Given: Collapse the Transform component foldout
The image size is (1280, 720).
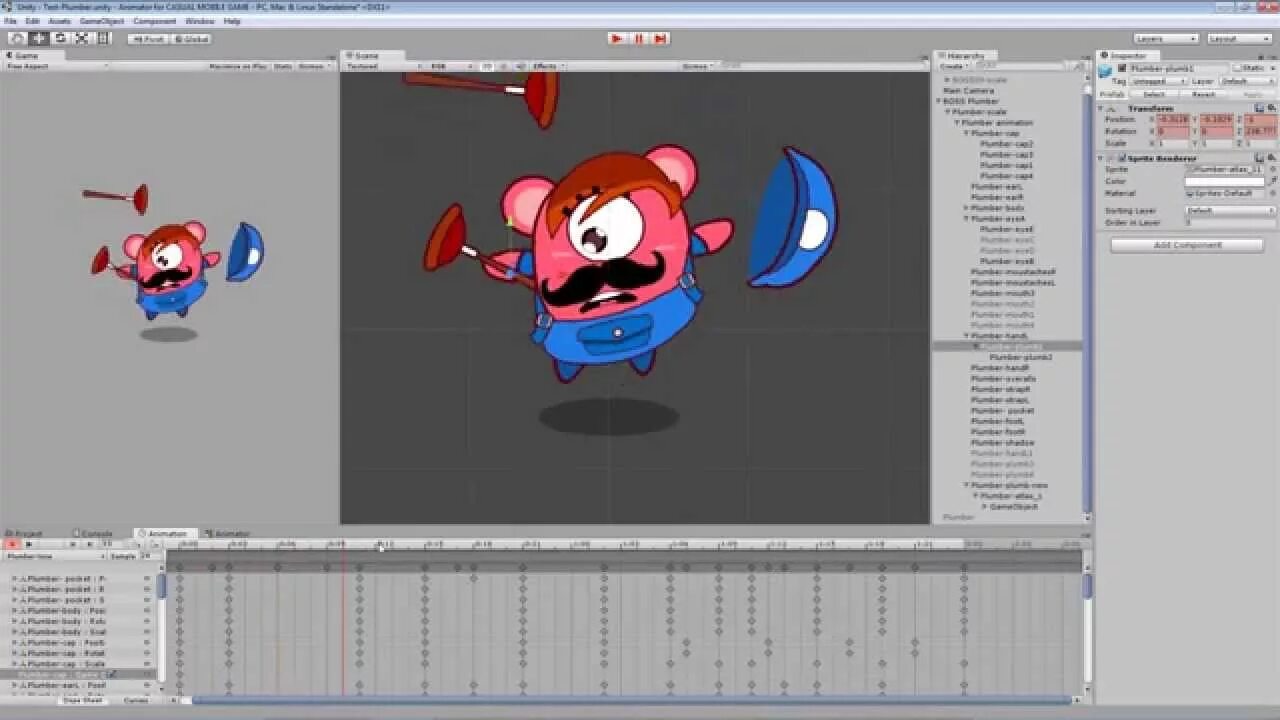Looking at the screenshot, I should click(1101, 108).
